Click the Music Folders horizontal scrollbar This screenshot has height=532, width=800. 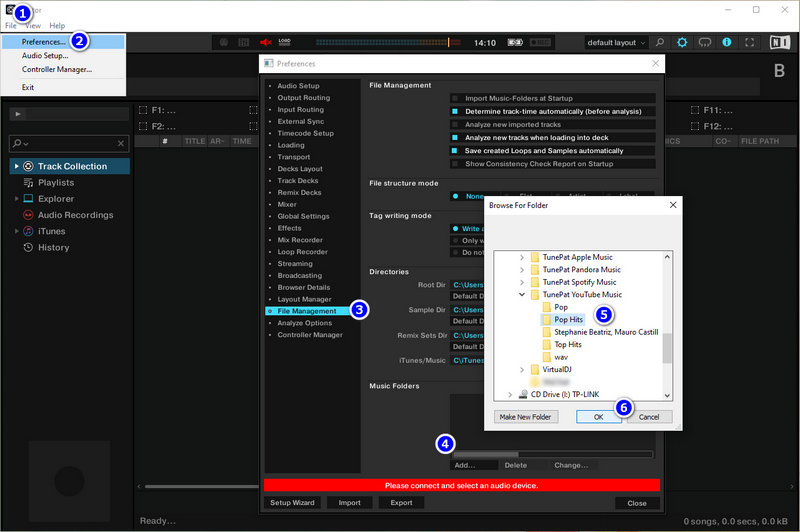tap(553, 454)
